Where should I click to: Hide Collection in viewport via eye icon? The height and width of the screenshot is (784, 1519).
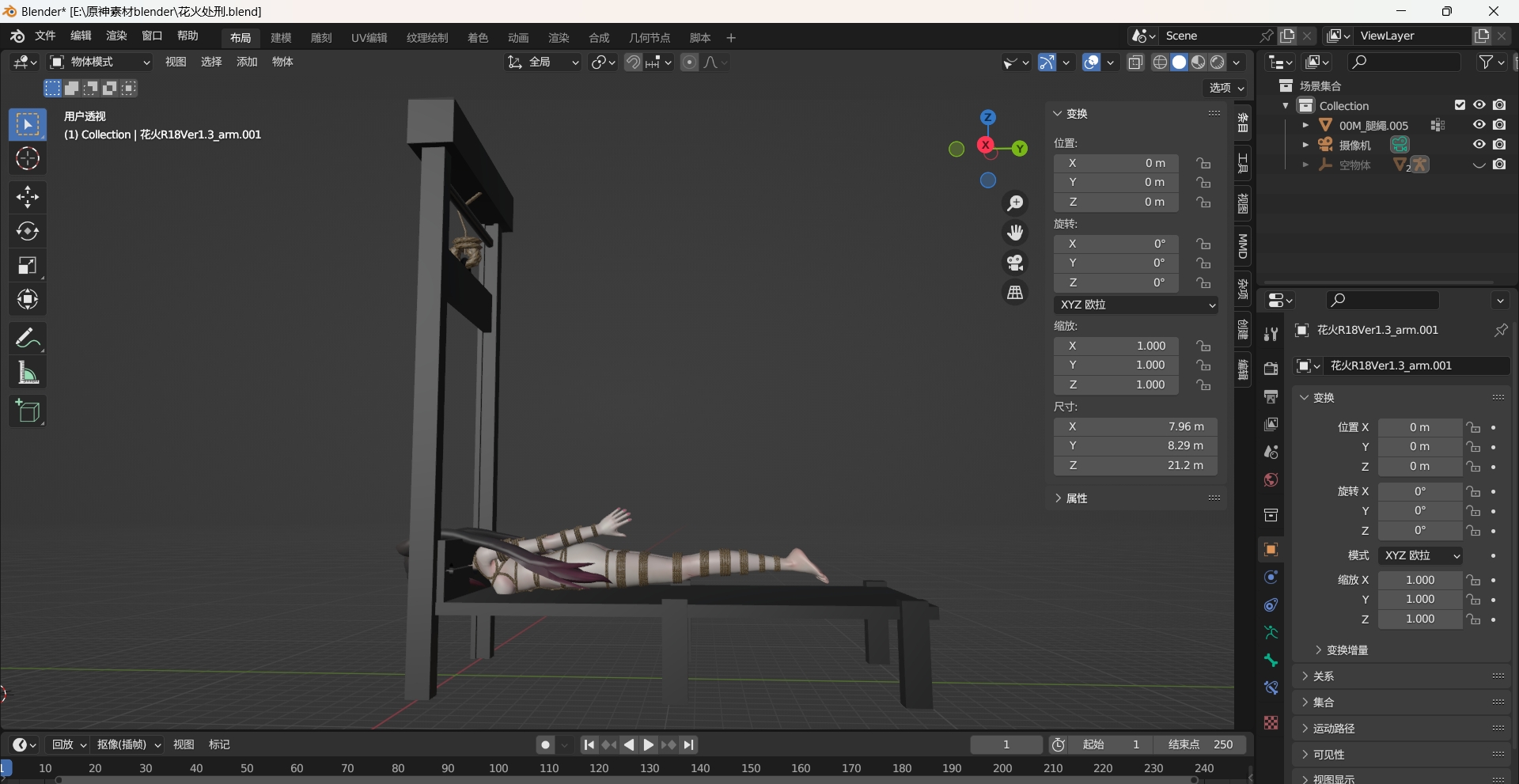[1479, 105]
